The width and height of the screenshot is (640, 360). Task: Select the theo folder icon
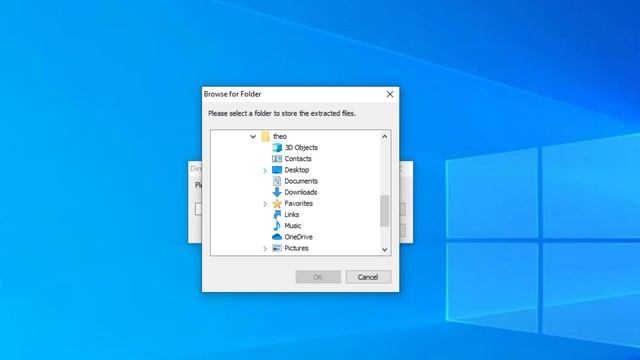[x=265, y=136]
